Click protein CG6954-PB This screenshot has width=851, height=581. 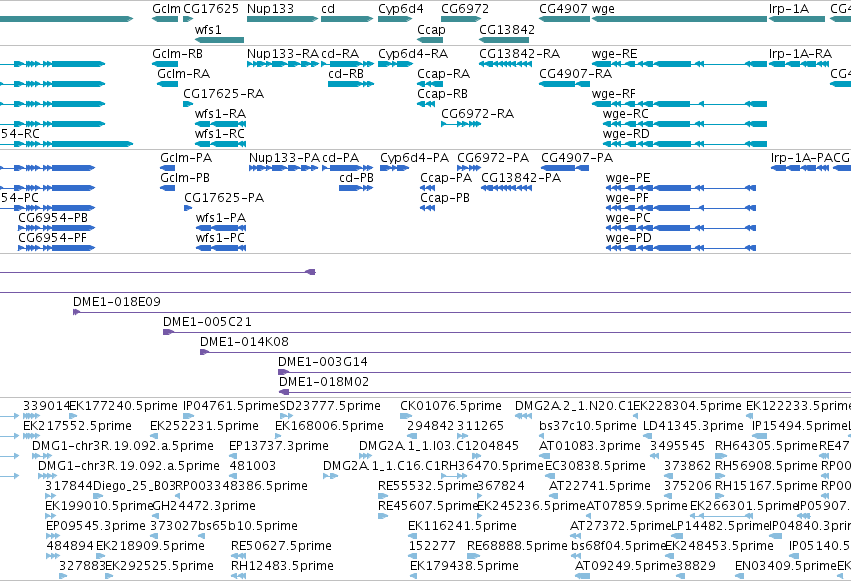point(56,228)
